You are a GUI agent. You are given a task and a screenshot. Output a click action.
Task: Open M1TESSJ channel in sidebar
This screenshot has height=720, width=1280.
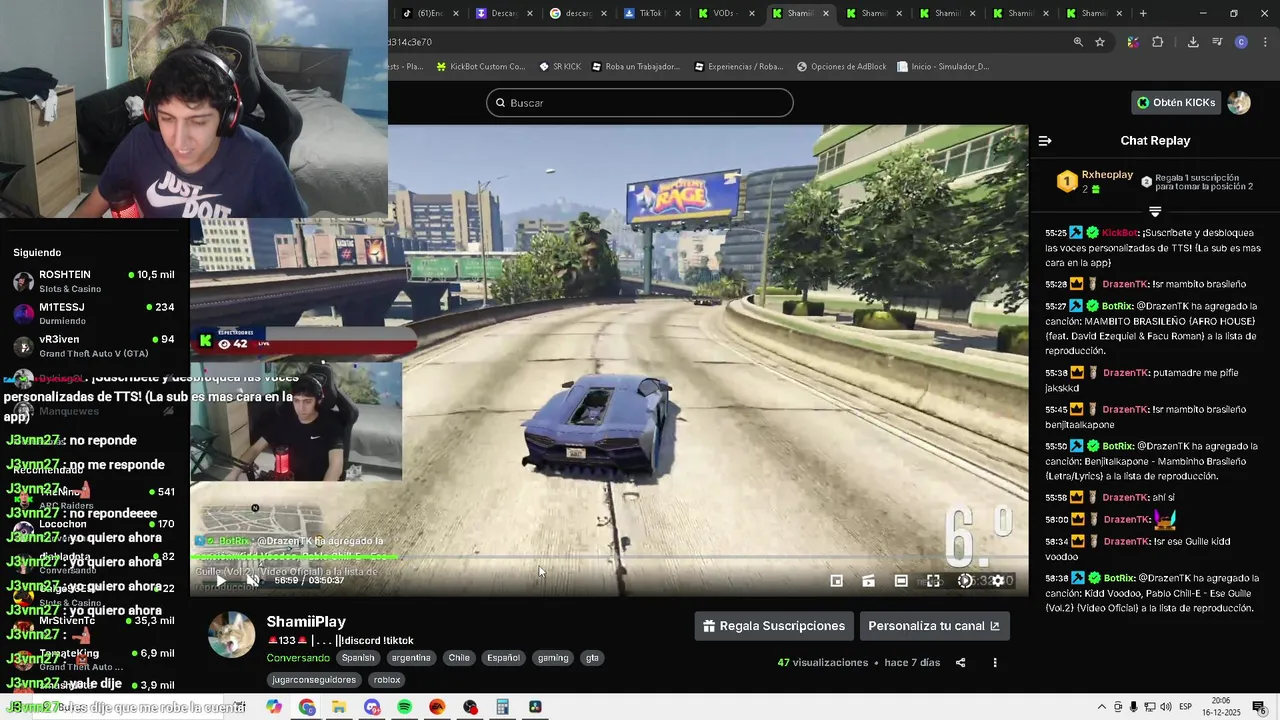[94, 313]
